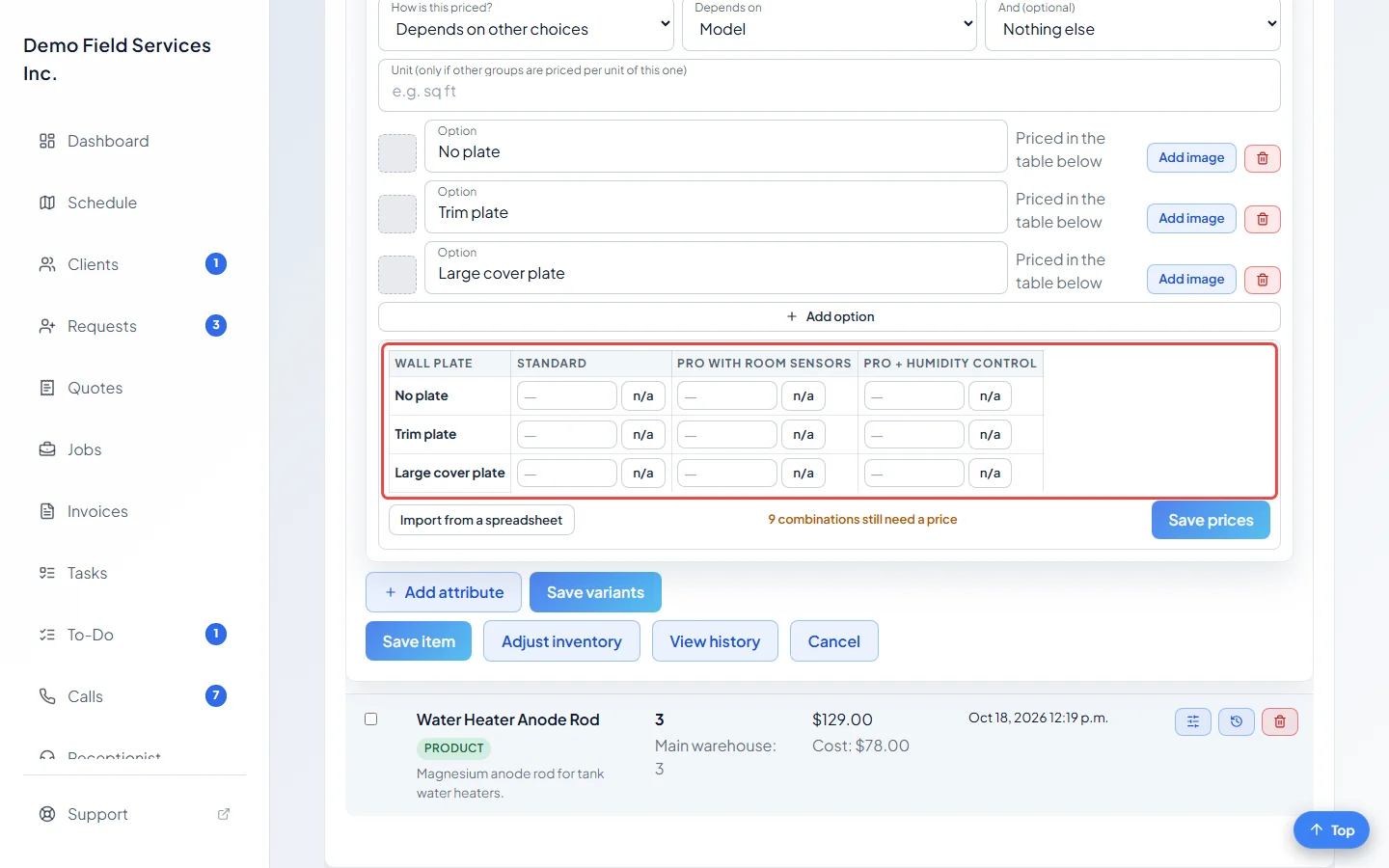1389x868 pixels.
Task: Delete Water Heater Anode Rod item
Action: (1280, 721)
